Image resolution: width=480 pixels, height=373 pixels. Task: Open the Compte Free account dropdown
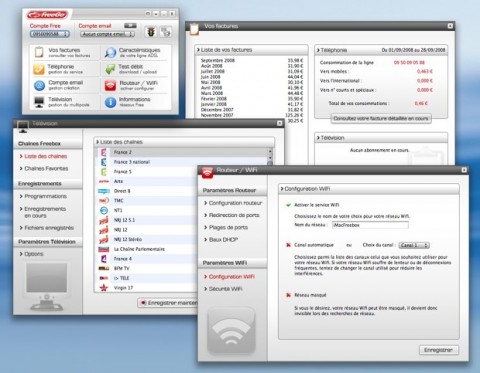point(50,34)
